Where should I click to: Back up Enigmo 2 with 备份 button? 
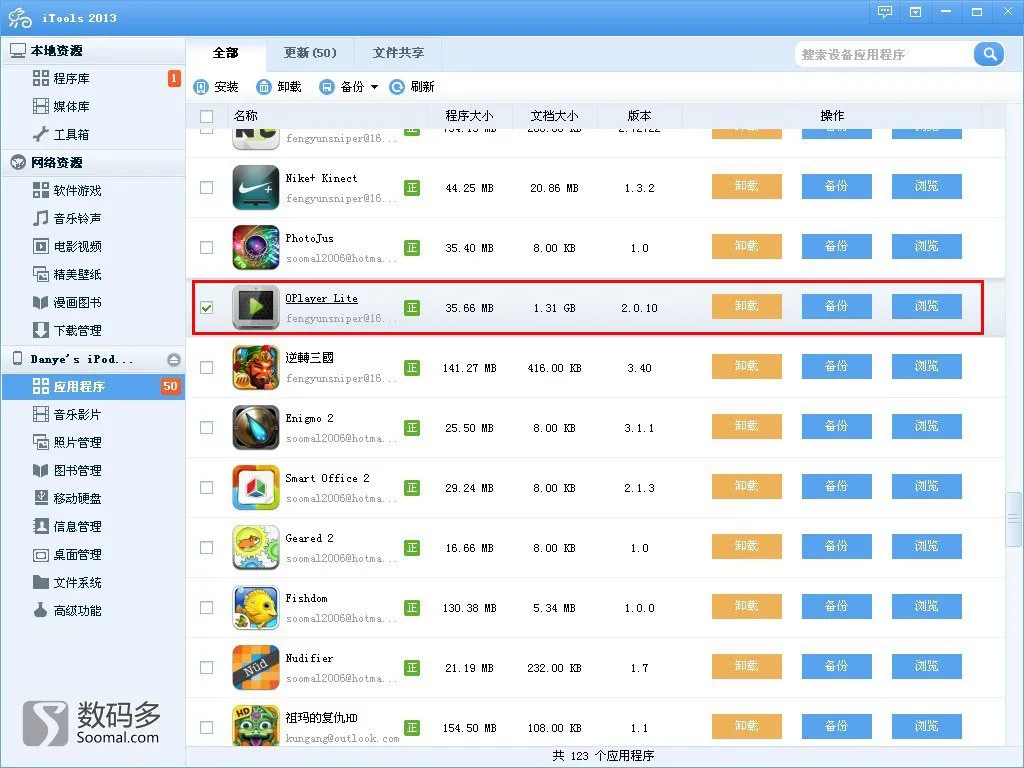pos(837,427)
